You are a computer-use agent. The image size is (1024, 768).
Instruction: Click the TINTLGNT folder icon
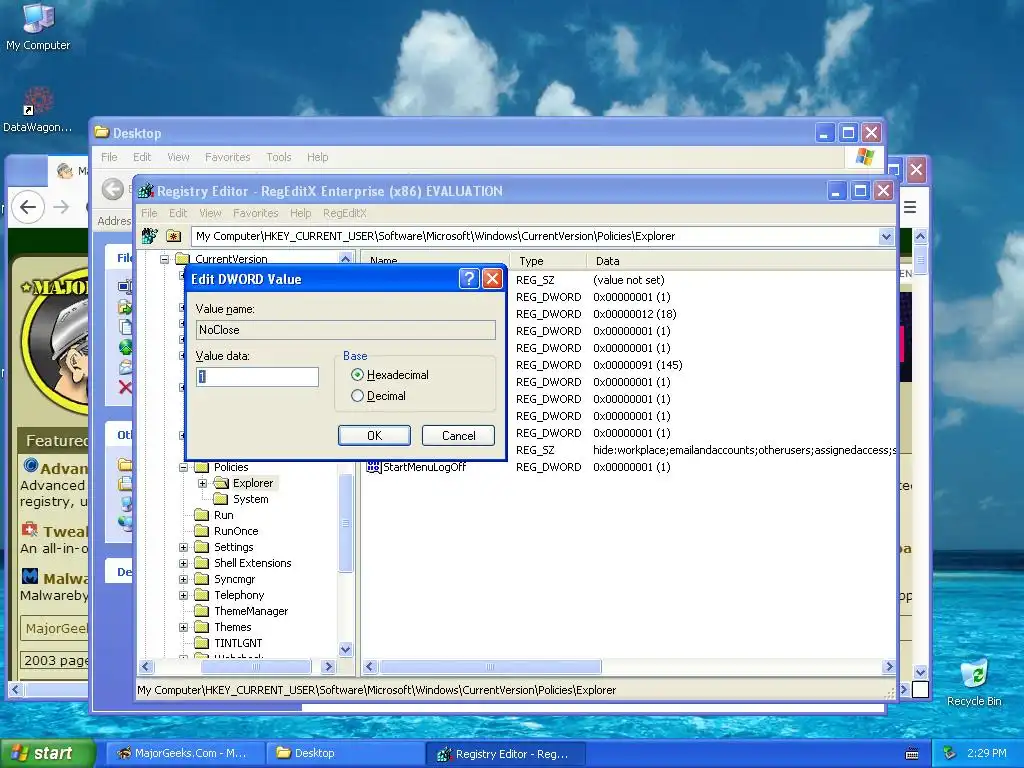coord(202,643)
